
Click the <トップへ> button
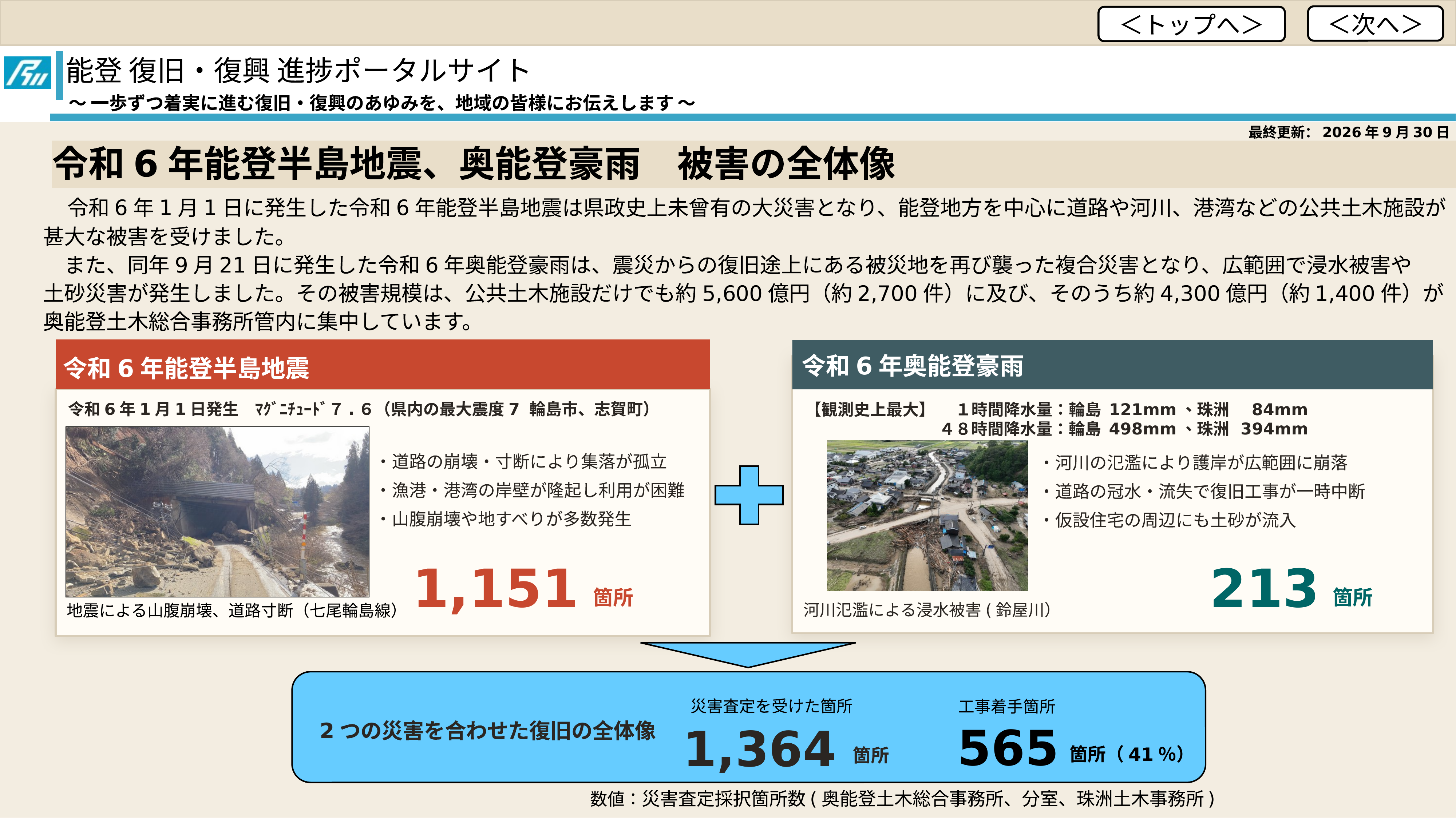point(1191,24)
